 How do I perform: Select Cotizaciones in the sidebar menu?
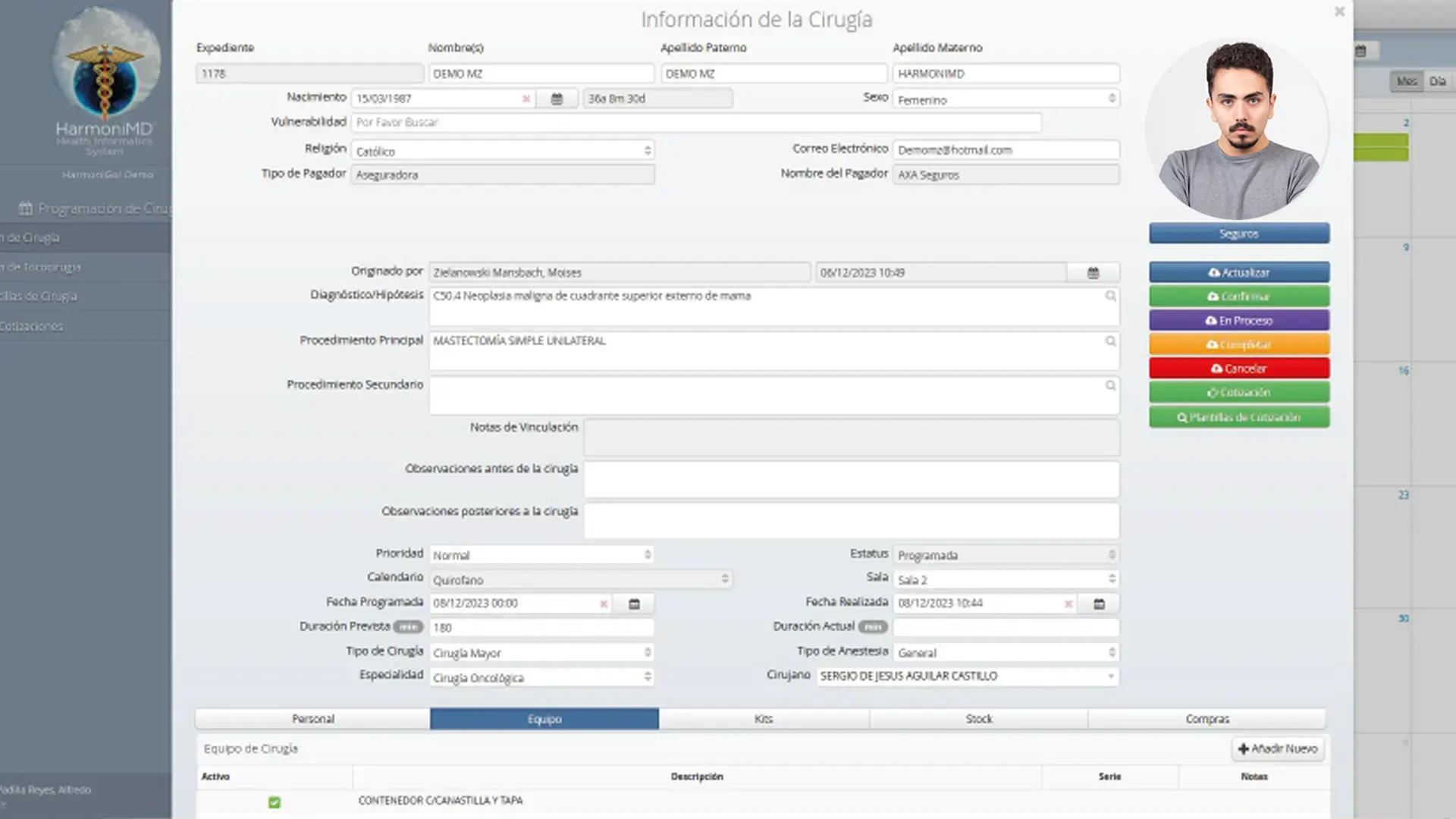coord(32,326)
